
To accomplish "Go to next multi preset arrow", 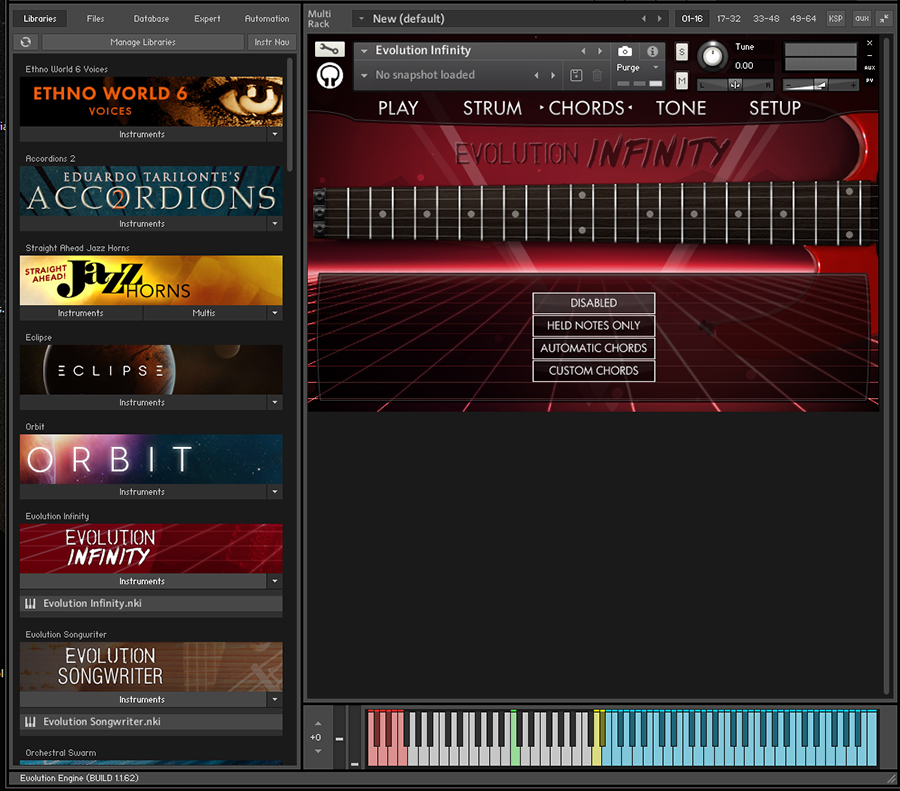I will pyautogui.click(x=660, y=18).
